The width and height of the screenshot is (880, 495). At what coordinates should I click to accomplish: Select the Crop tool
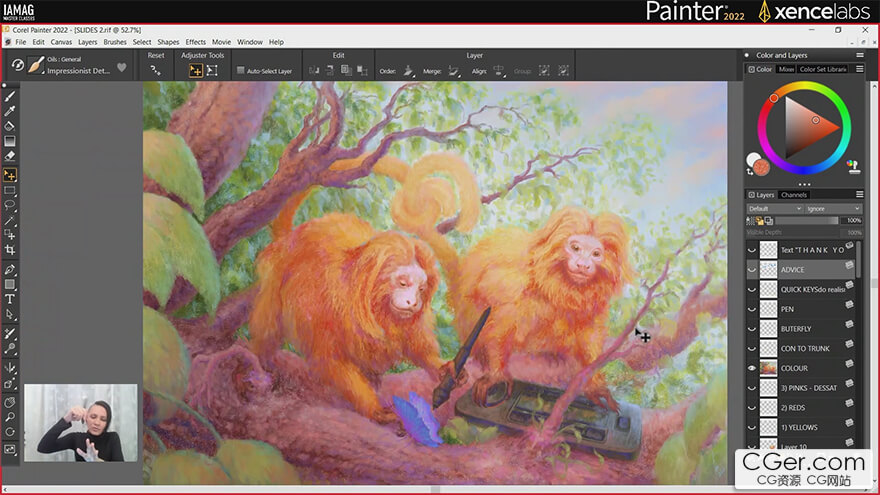(x=10, y=250)
